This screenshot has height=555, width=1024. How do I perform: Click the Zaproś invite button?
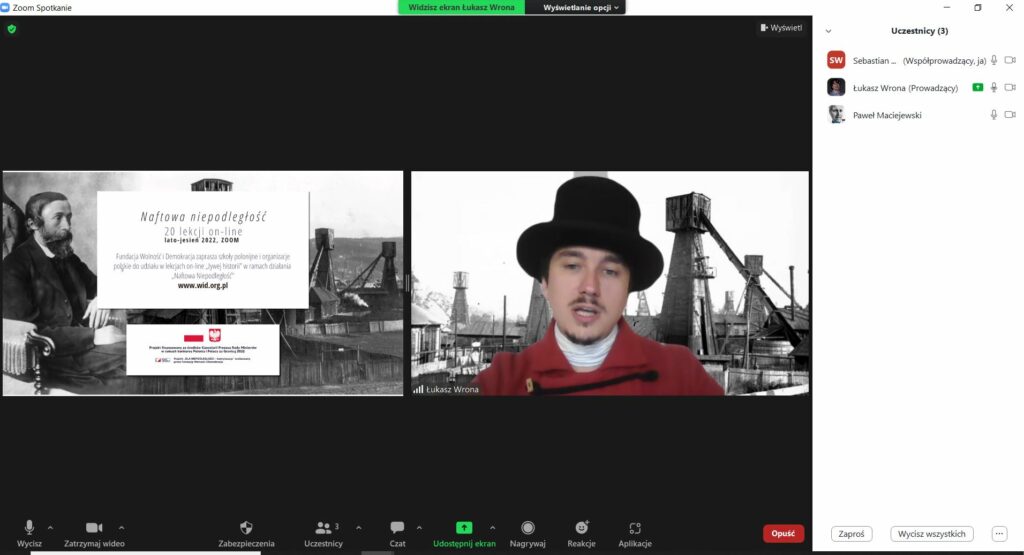pyautogui.click(x=851, y=534)
